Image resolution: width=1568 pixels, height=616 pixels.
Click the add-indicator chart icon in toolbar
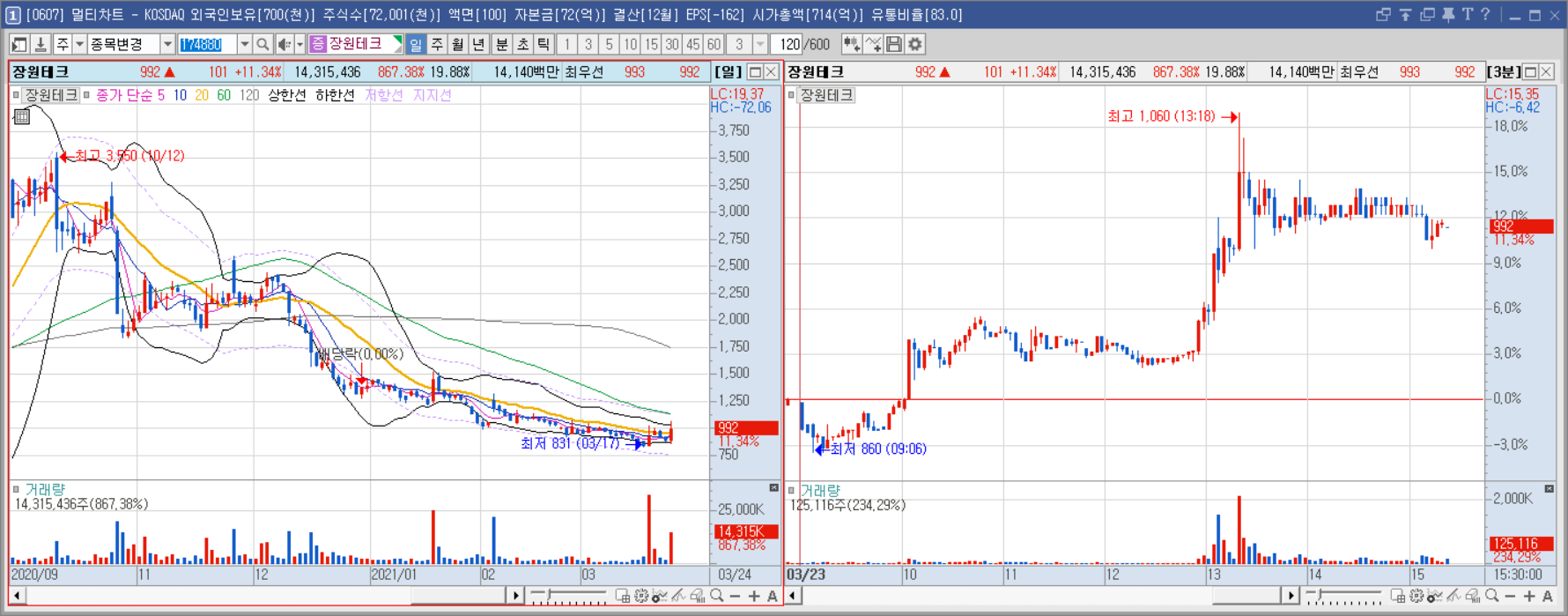click(x=852, y=44)
